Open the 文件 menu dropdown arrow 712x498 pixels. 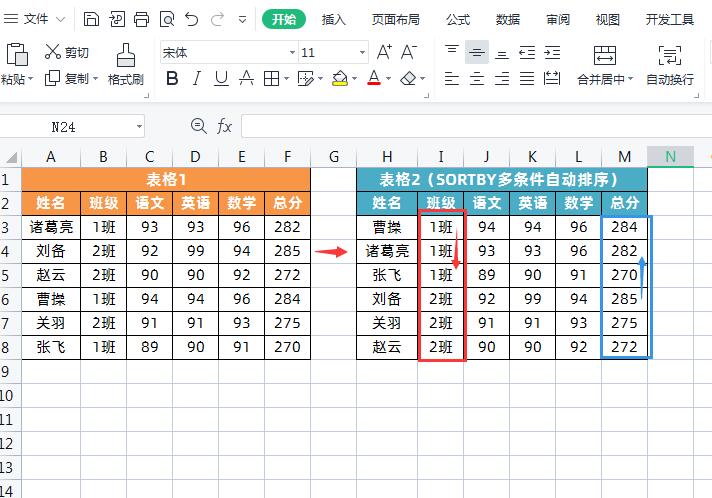tap(60, 20)
